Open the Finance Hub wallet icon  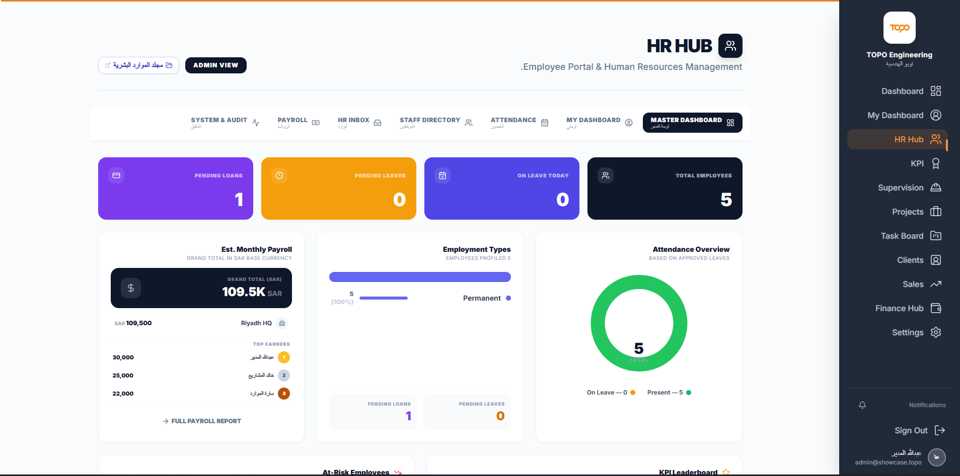pos(936,308)
